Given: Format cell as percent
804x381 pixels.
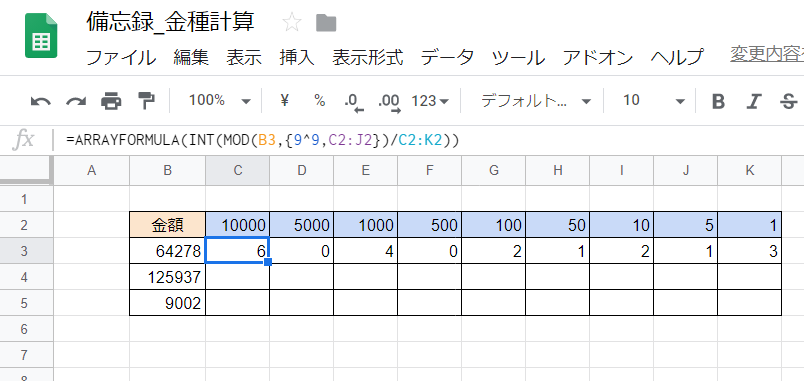Looking at the screenshot, I should [x=319, y=101].
